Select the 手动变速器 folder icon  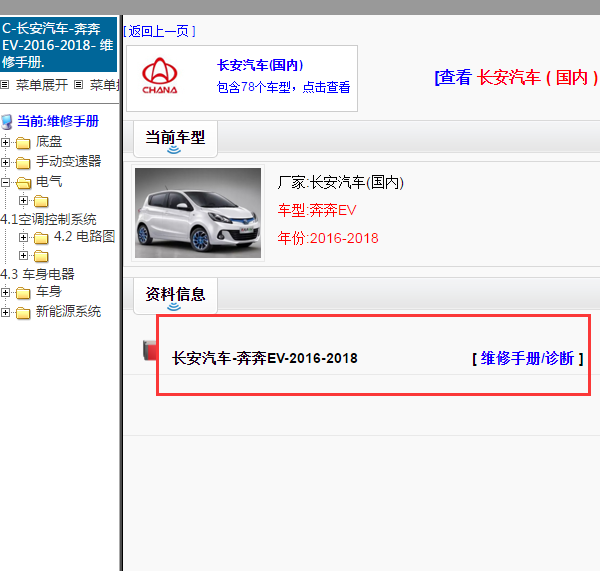(x=23, y=163)
